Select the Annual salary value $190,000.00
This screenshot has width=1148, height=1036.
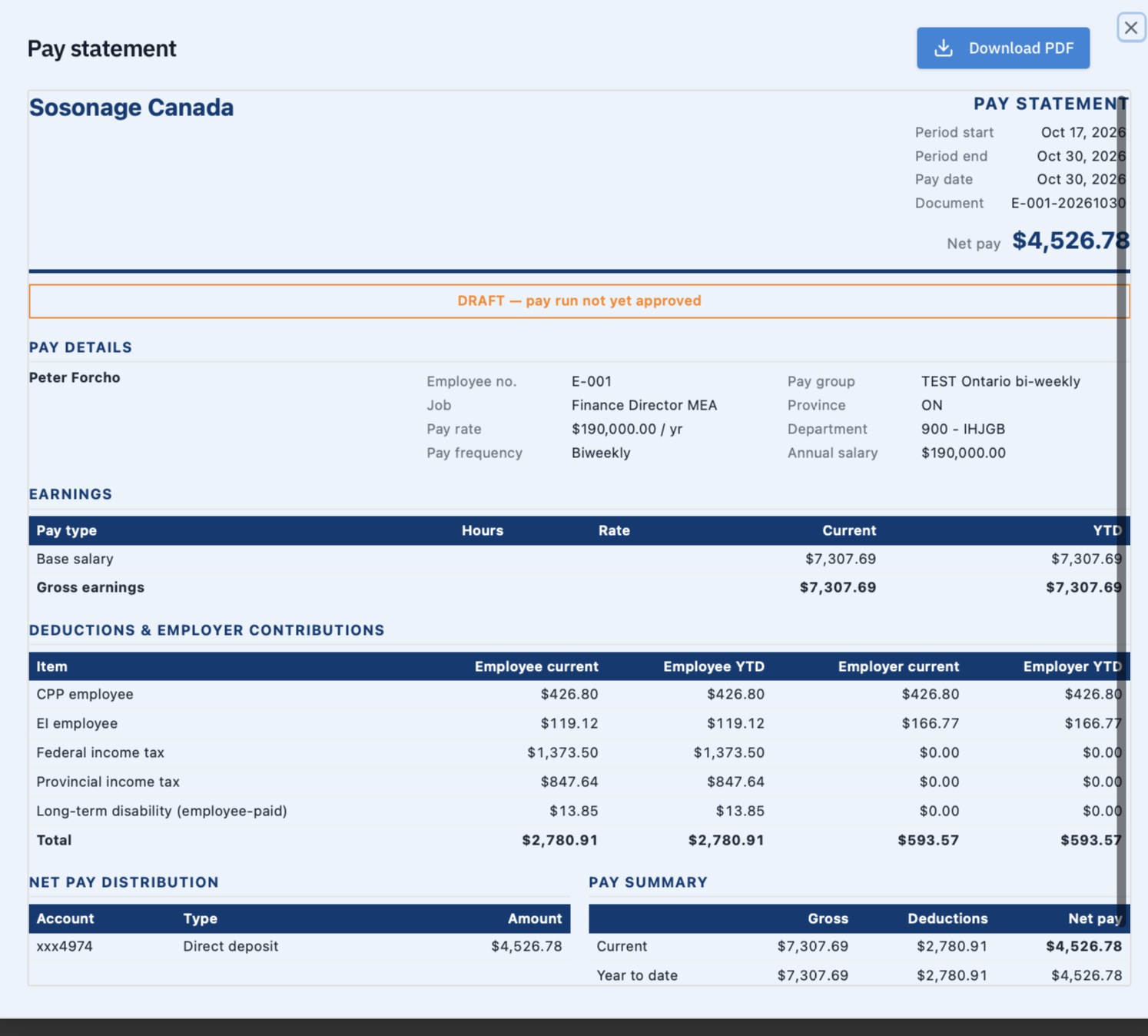tap(964, 453)
